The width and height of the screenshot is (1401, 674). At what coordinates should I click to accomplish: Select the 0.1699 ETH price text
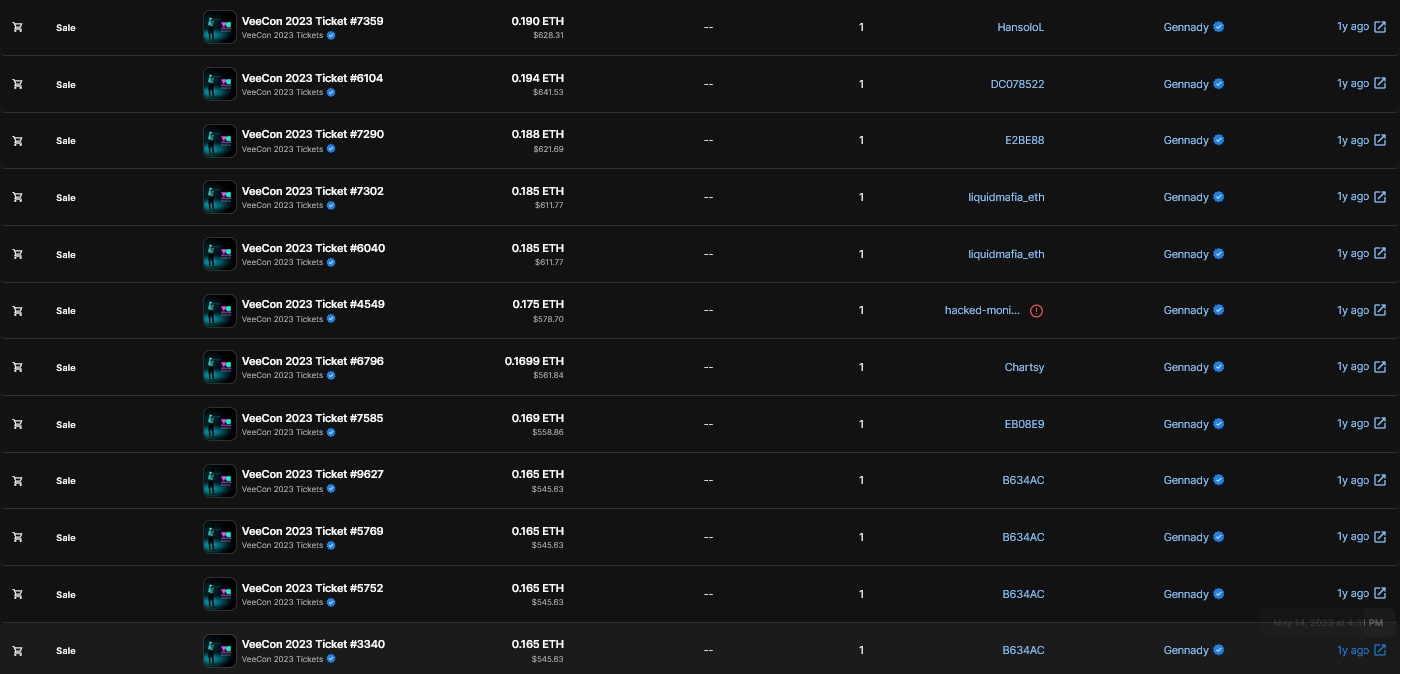click(534, 361)
